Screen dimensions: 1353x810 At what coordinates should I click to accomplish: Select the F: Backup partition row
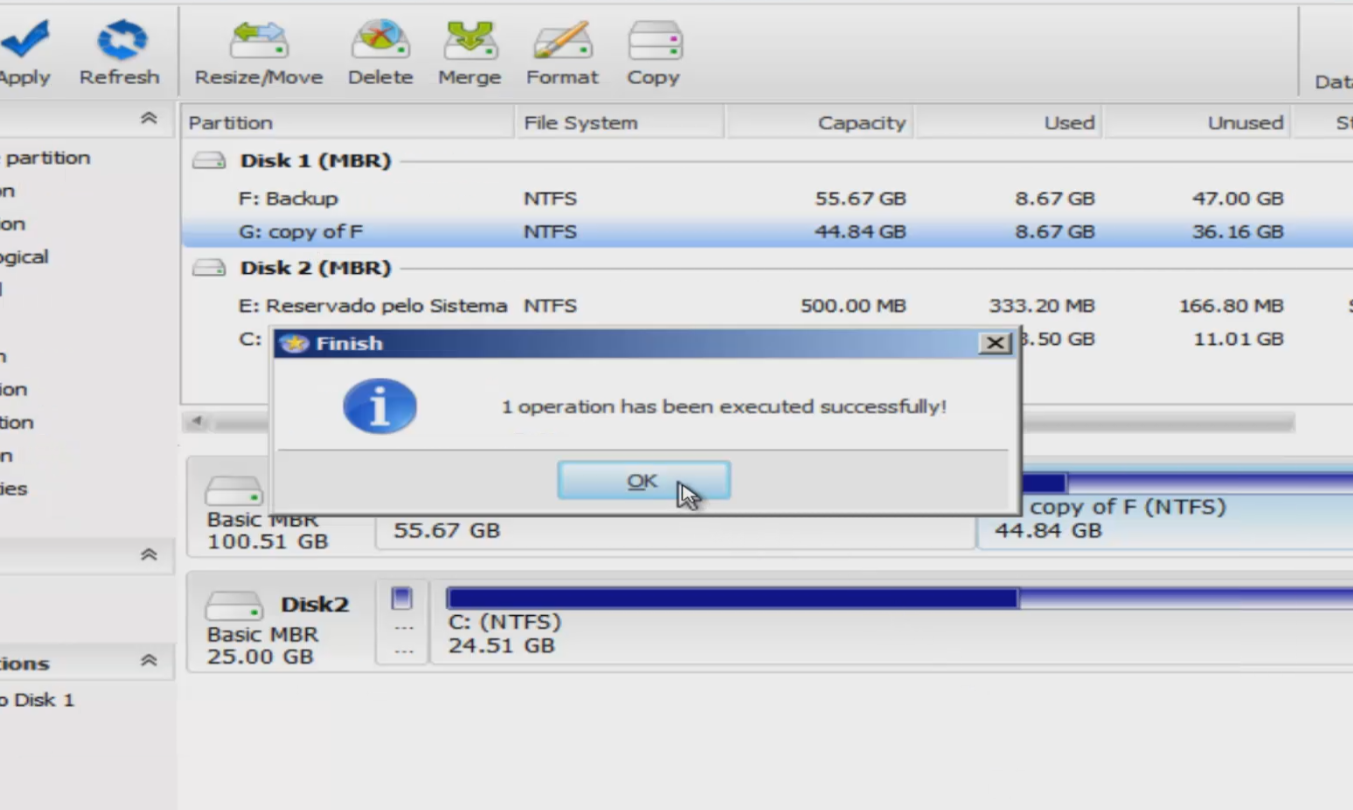[x=767, y=198]
